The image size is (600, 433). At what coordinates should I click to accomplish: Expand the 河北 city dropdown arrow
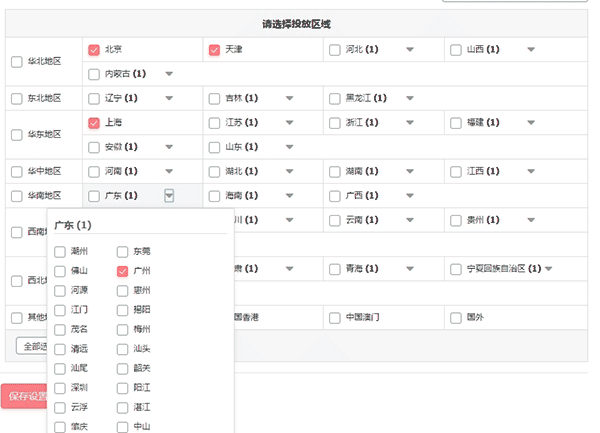[x=409, y=50]
